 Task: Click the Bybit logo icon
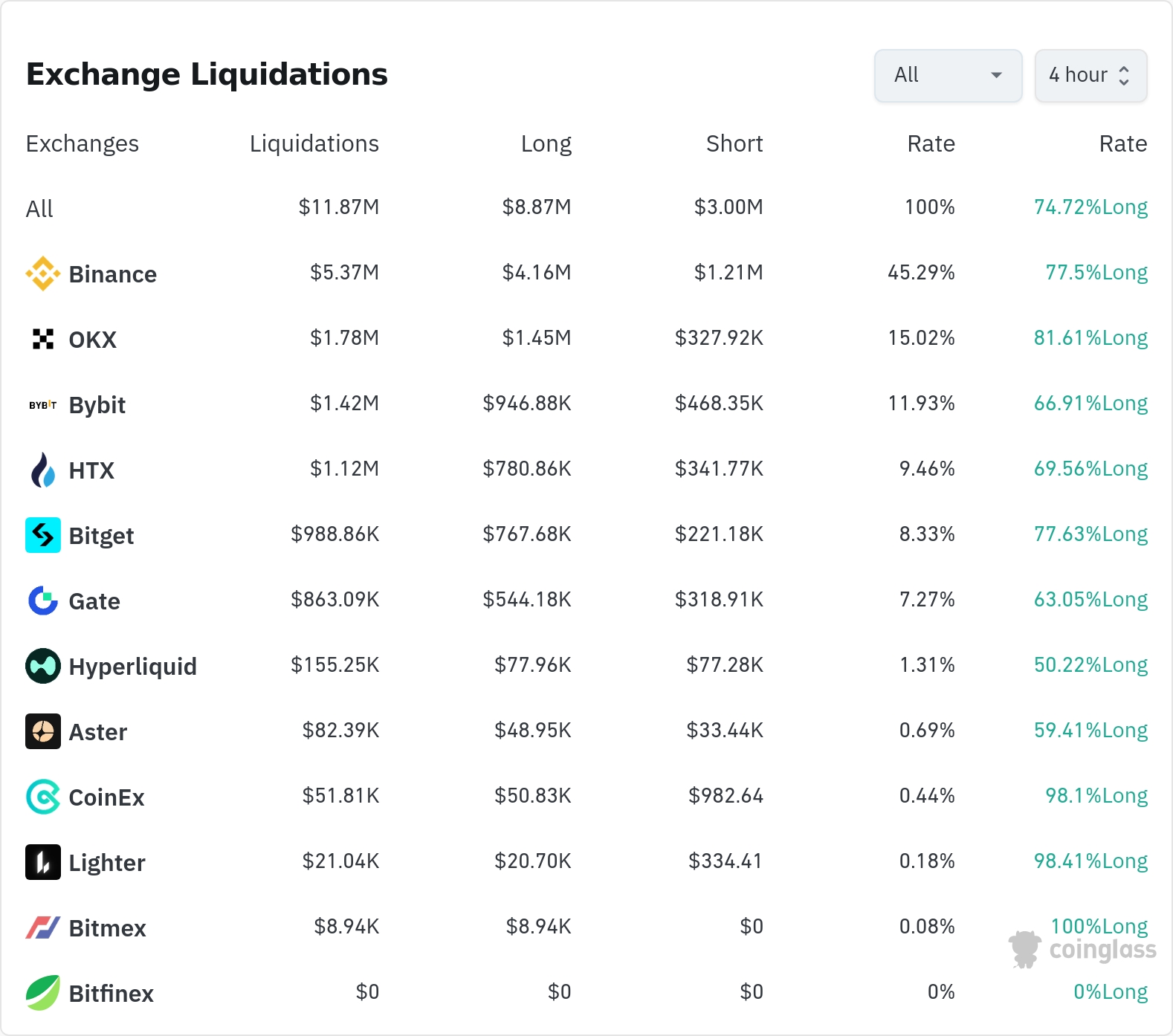pos(43,405)
